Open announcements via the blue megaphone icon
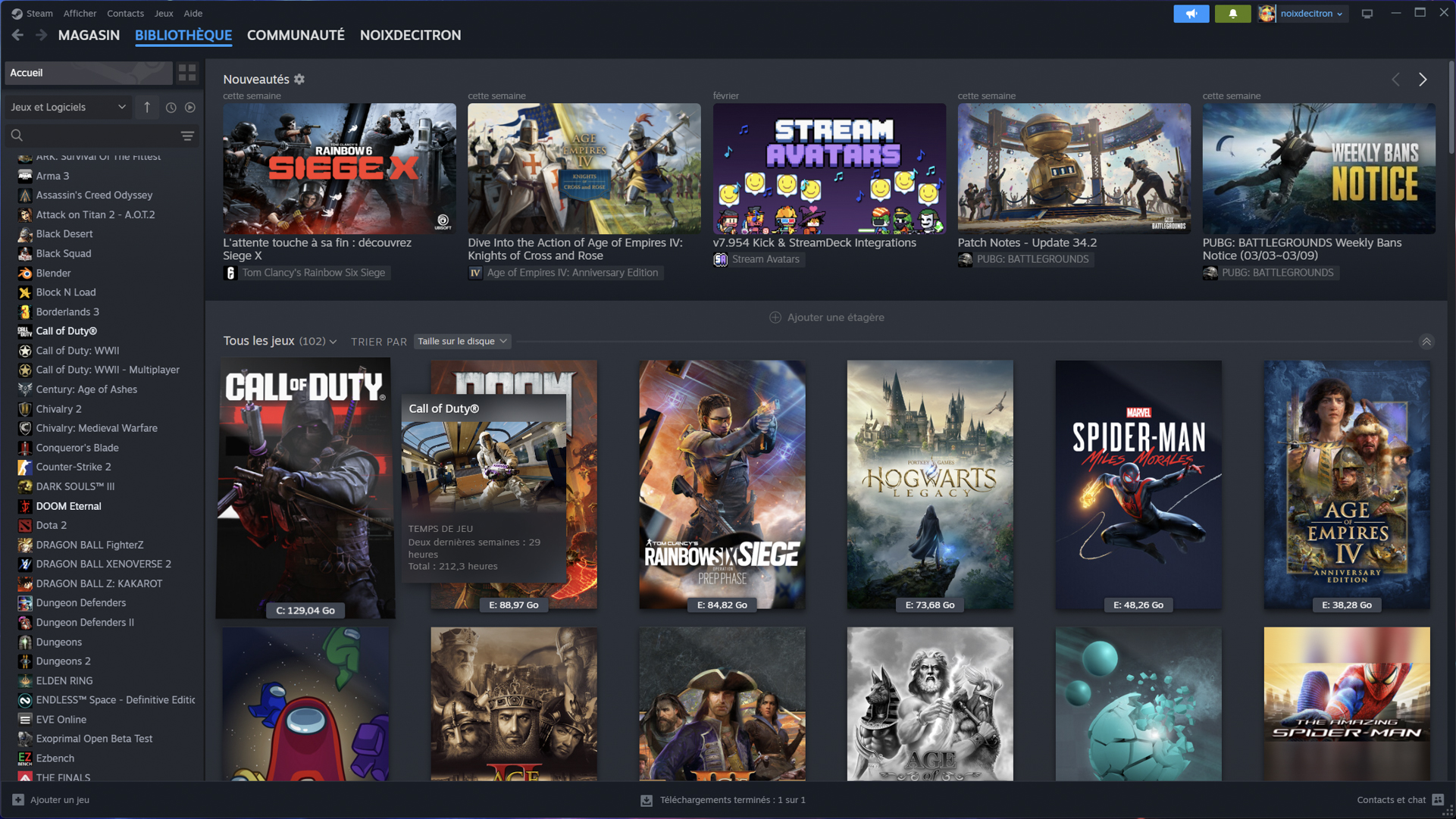This screenshot has width=1456, height=819. pos(1191,14)
